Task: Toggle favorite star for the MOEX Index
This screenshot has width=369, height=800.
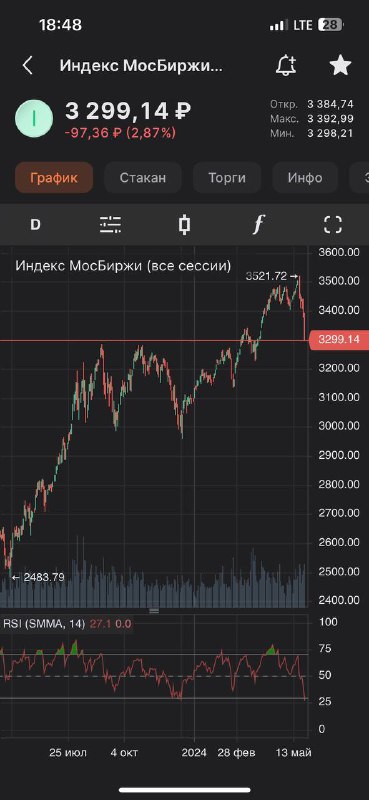Action: coord(340,65)
